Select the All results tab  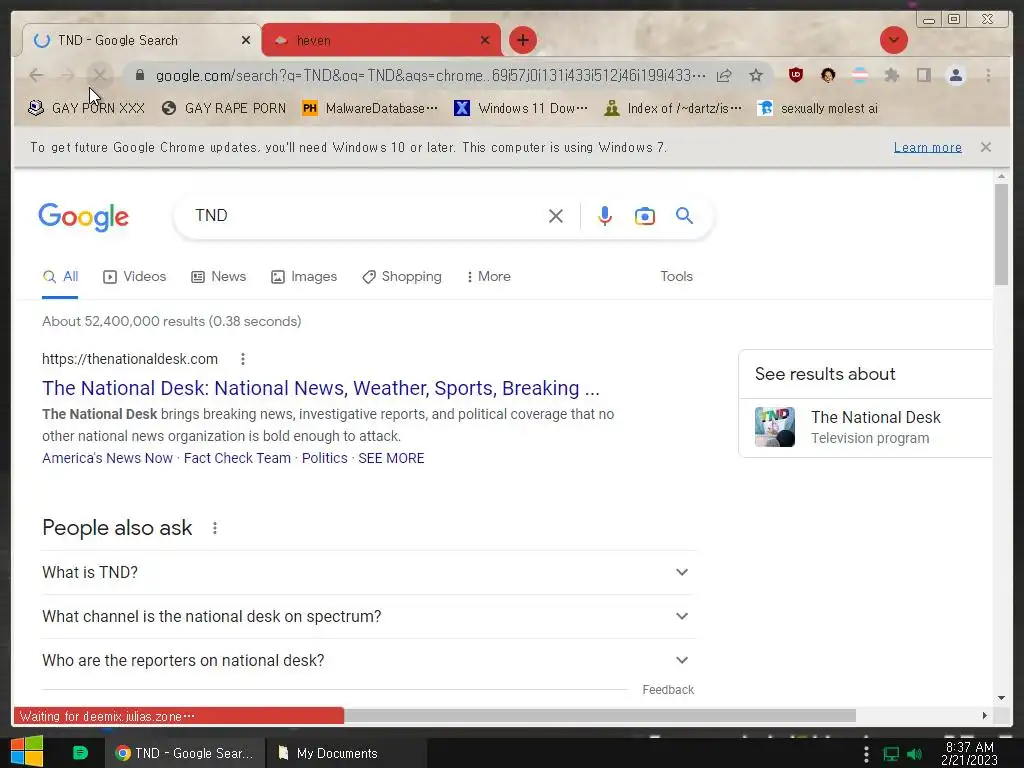(60, 276)
